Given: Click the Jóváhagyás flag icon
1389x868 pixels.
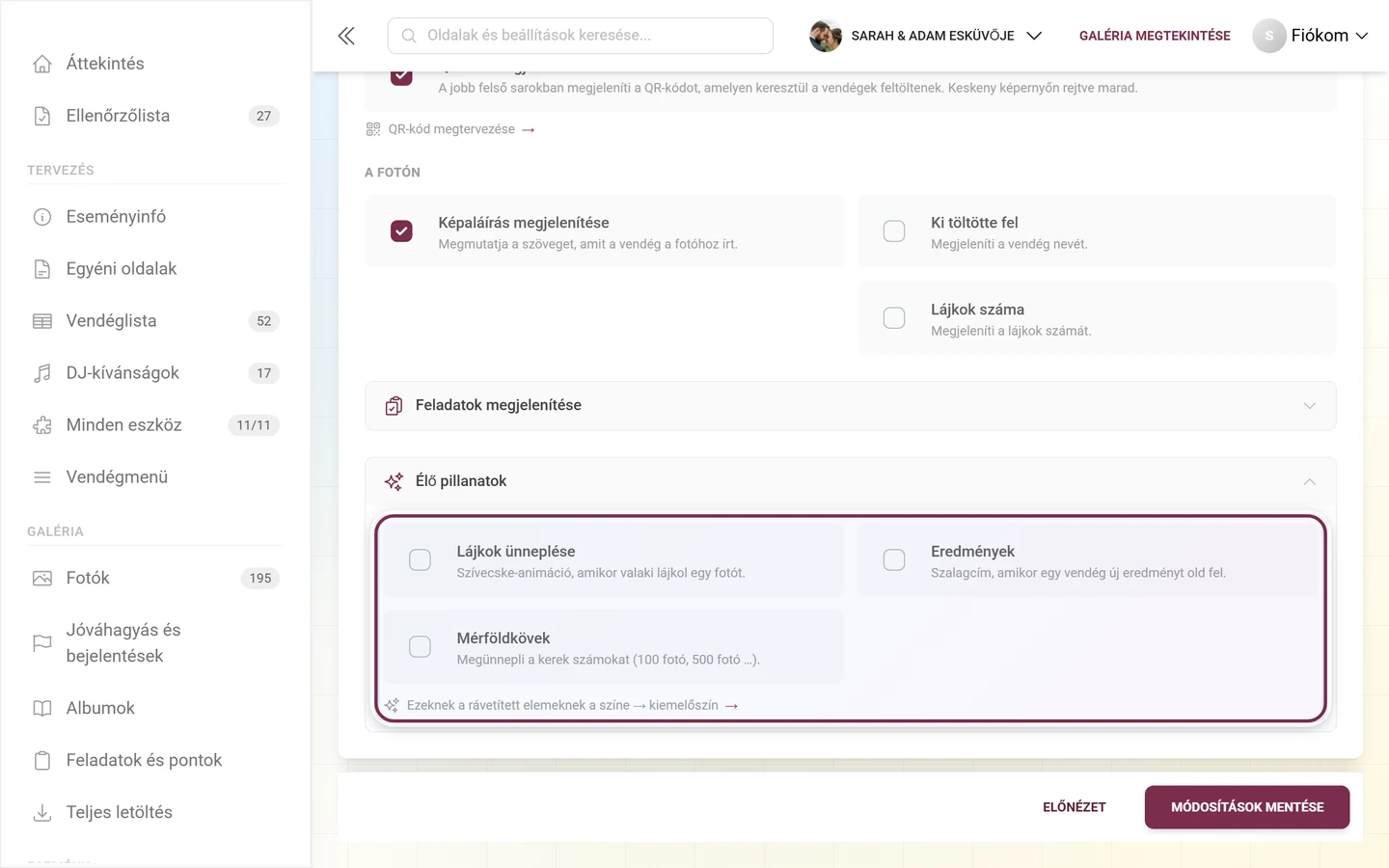Looking at the screenshot, I should tap(42, 643).
